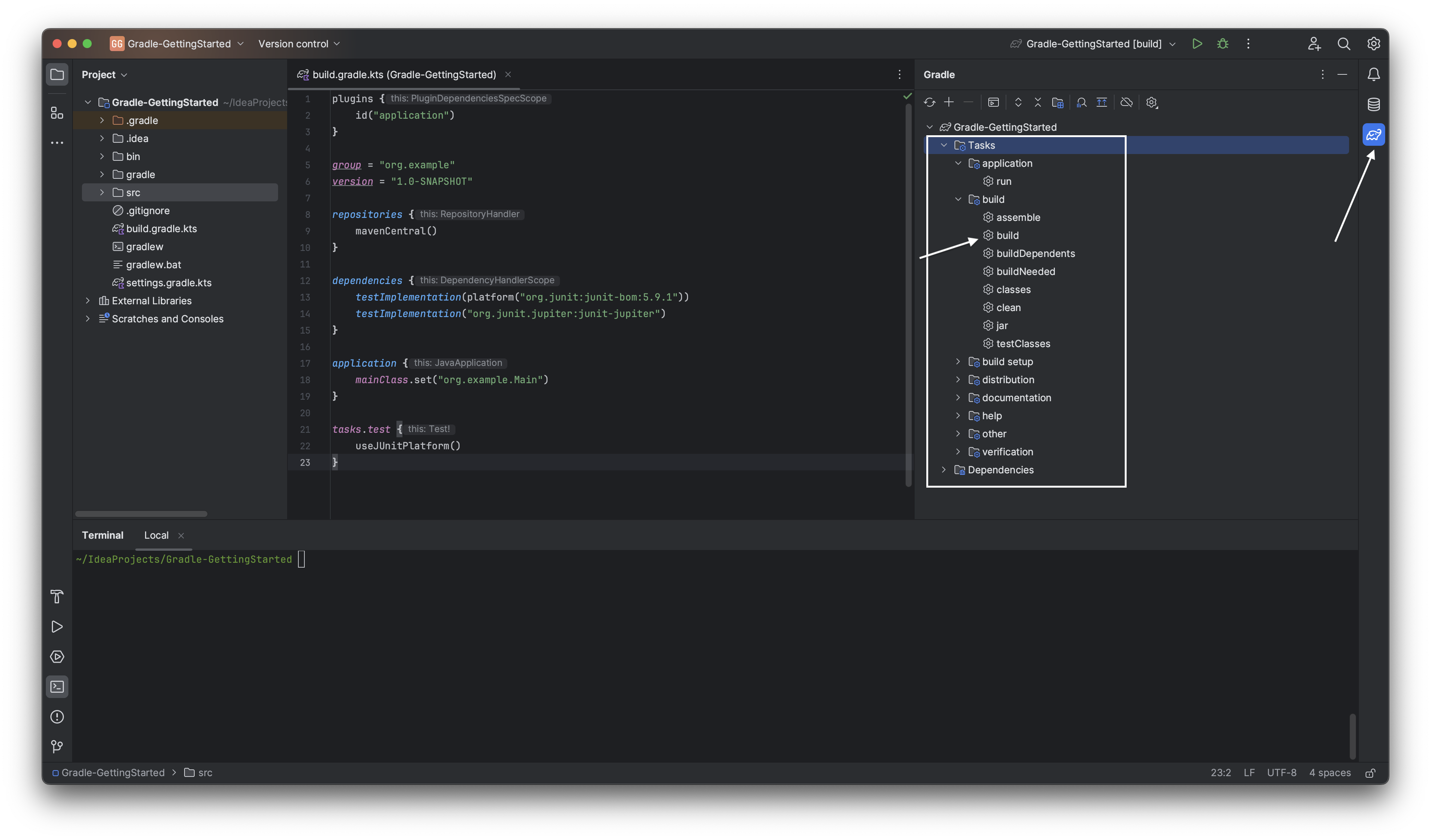Click 4 spaces indent setting

tap(1330, 773)
